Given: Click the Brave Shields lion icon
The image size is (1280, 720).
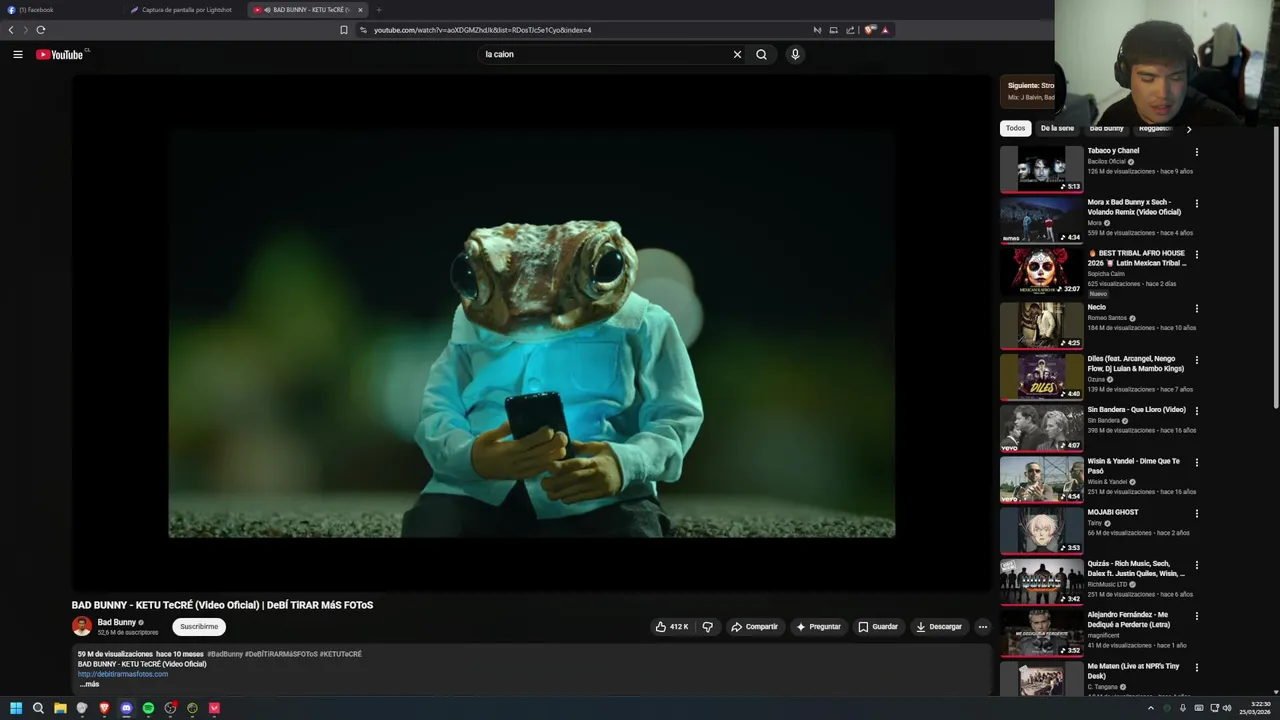Looking at the screenshot, I should click(x=870, y=30).
